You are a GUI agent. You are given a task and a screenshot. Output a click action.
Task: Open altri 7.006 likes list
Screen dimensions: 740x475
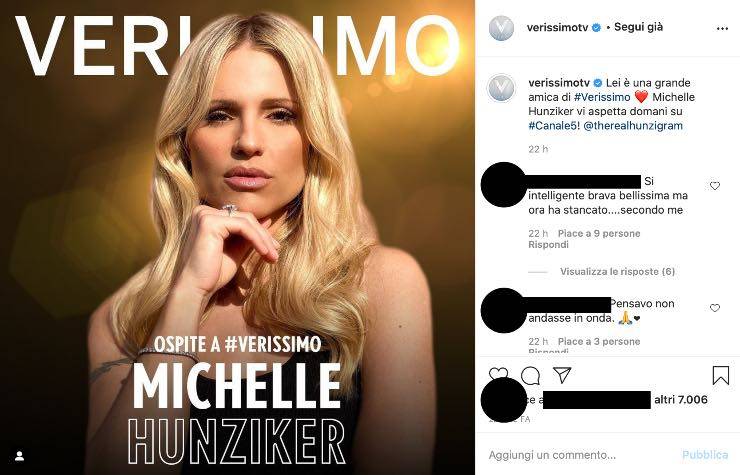coord(681,399)
